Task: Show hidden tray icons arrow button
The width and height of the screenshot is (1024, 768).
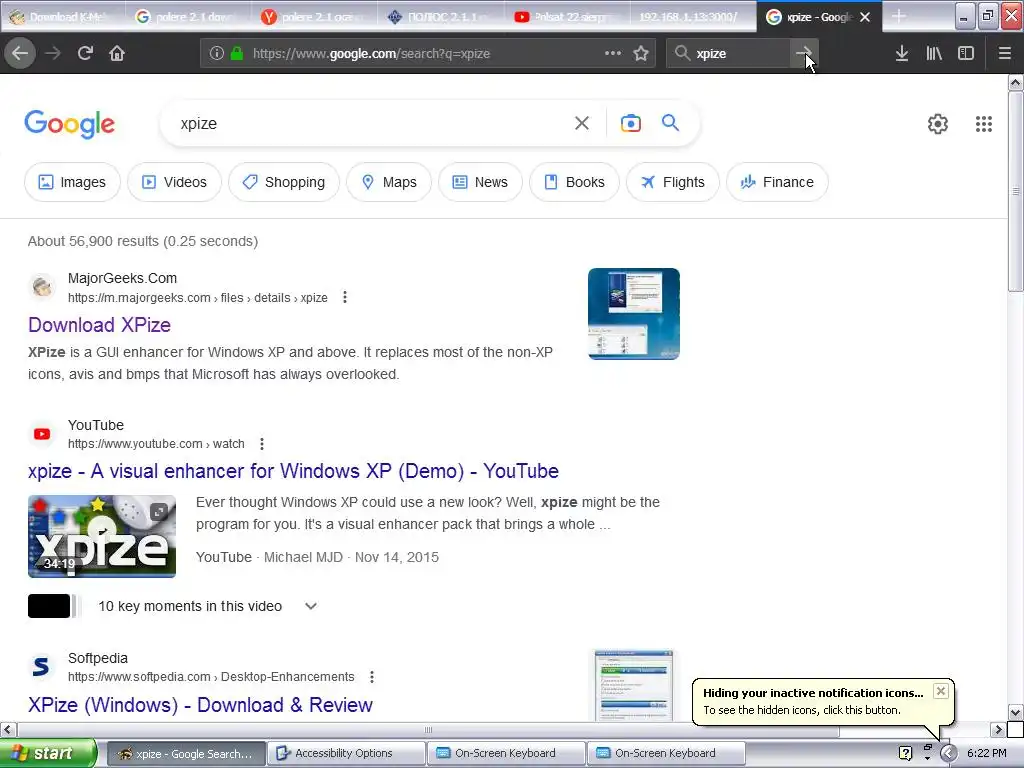Action: tap(948, 753)
